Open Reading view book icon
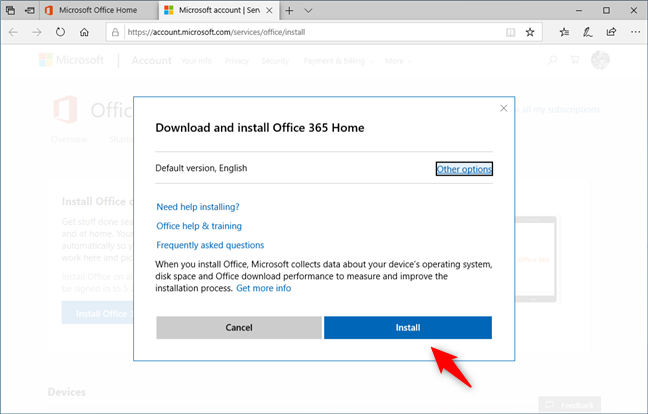Viewport: 648px width, 414px height. point(511,32)
